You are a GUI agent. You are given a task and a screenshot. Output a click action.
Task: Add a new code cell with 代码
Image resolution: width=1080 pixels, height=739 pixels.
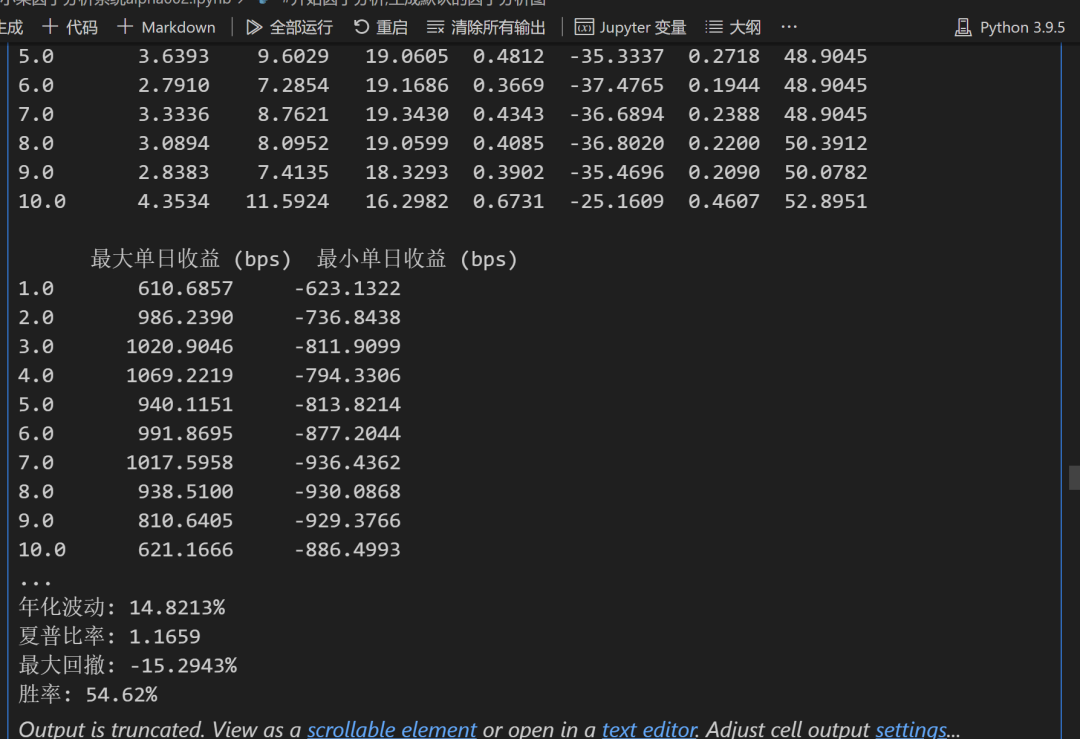point(70,28)
